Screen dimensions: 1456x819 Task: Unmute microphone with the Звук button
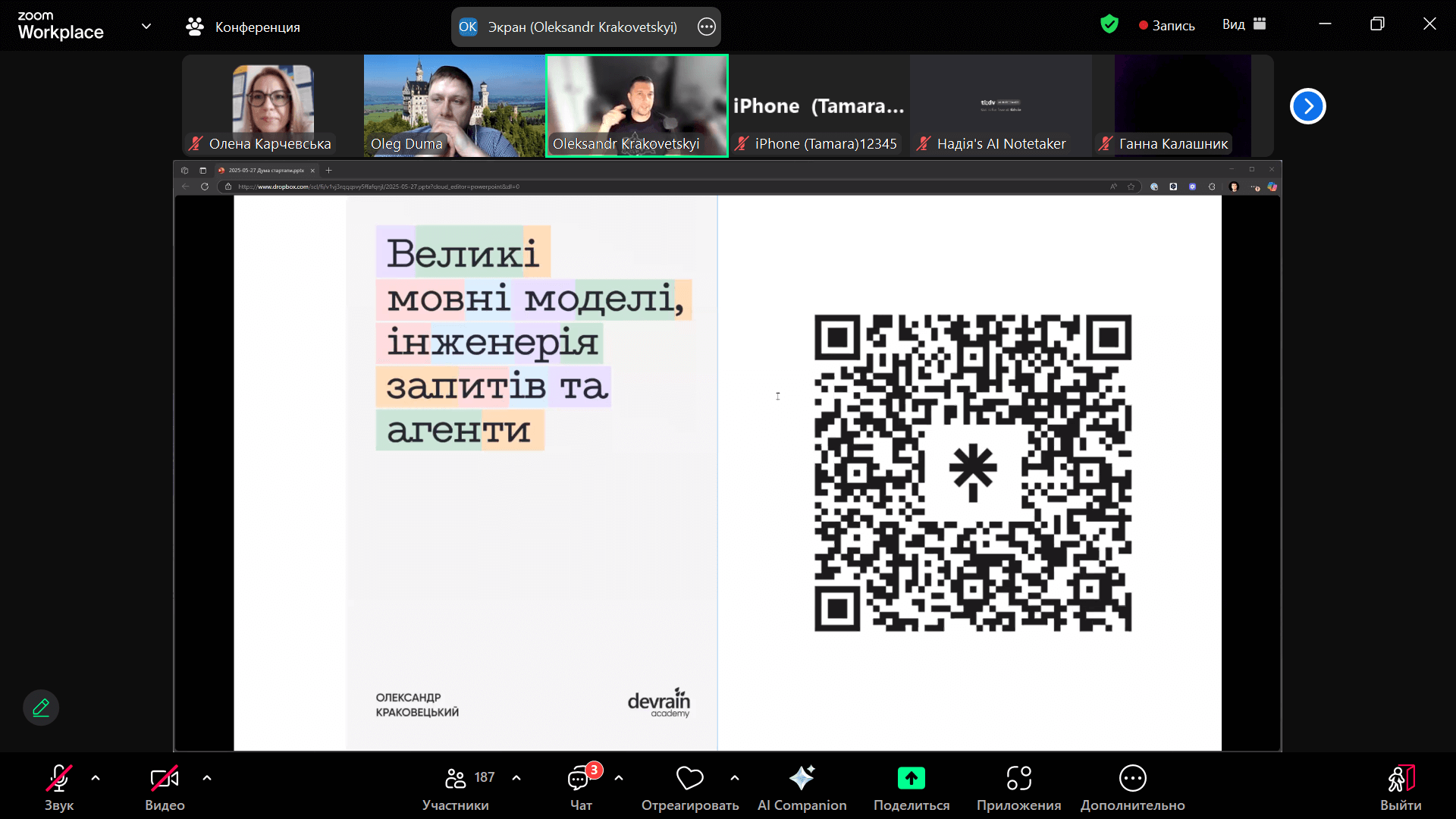point(59,787)
